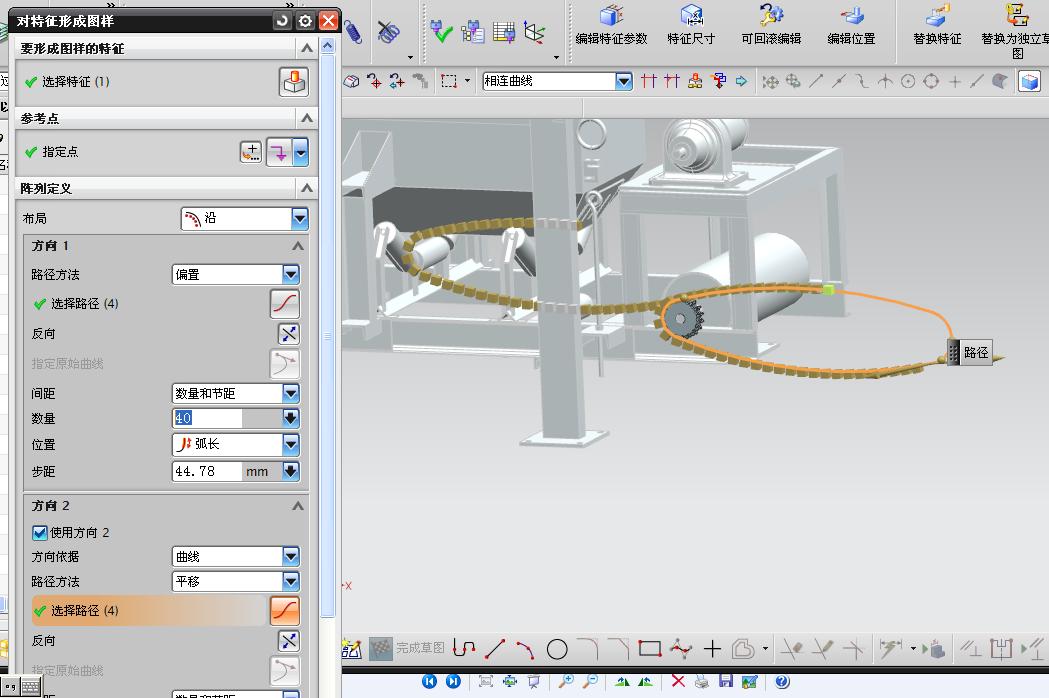Click the highlighted curve icon in 方向 2
1049x698 pixels.
[285, 611]
